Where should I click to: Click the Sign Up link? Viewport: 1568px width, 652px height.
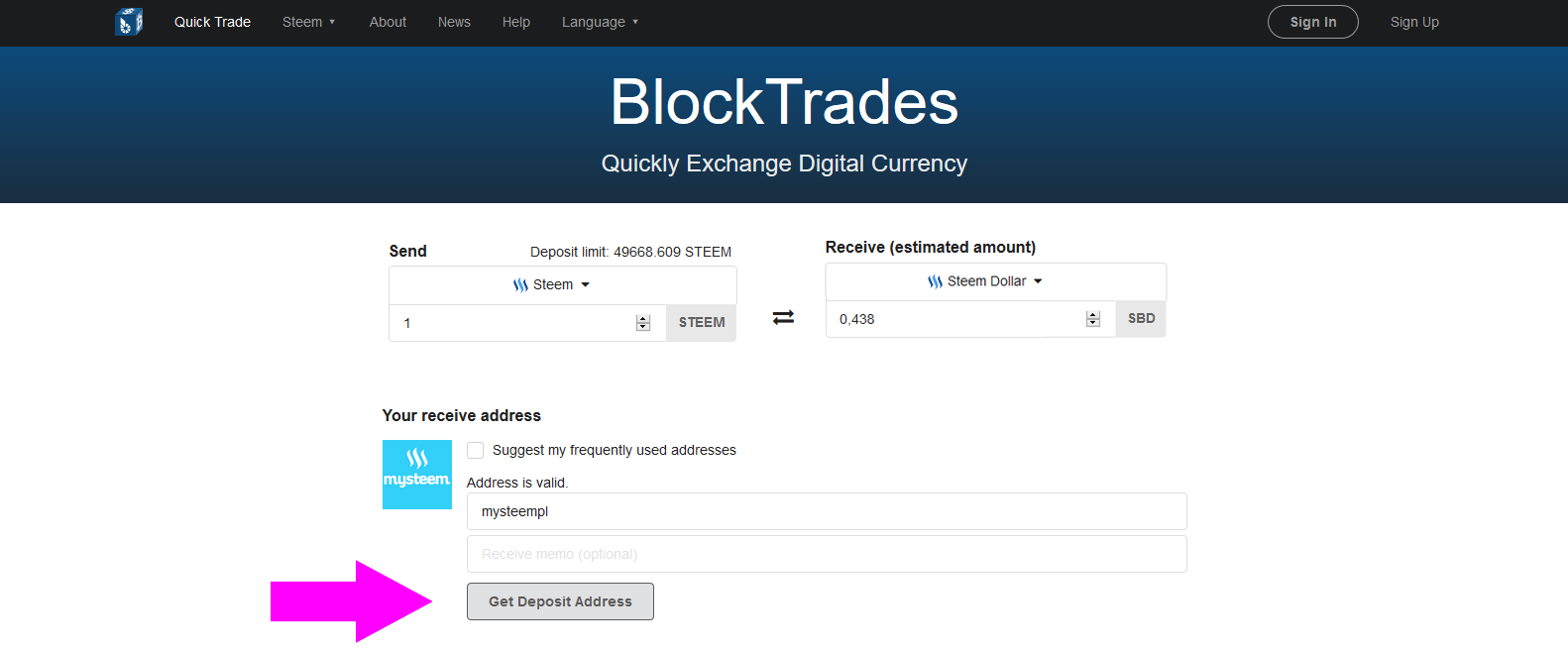click(1414, 22)
